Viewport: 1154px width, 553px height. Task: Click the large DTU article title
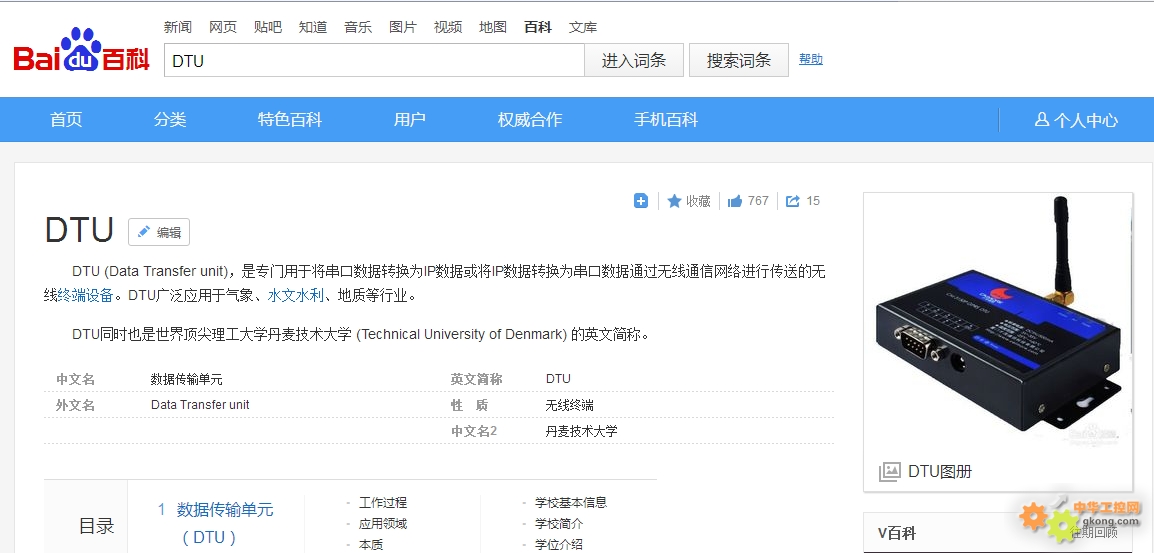coord(79,230)
